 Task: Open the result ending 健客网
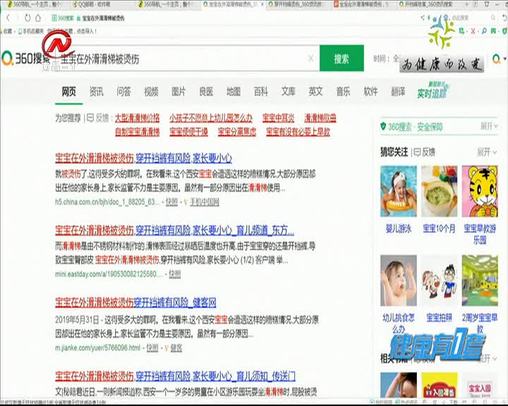coord(136,303)
